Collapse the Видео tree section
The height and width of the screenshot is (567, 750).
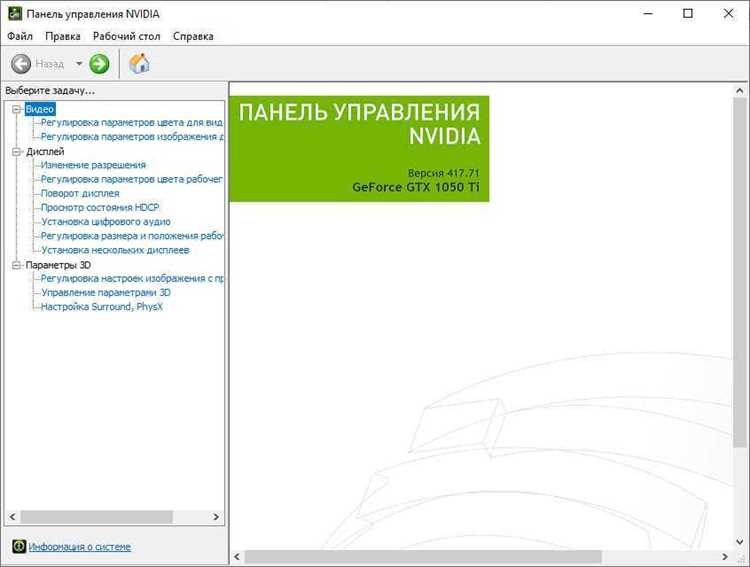click(17, 109)
